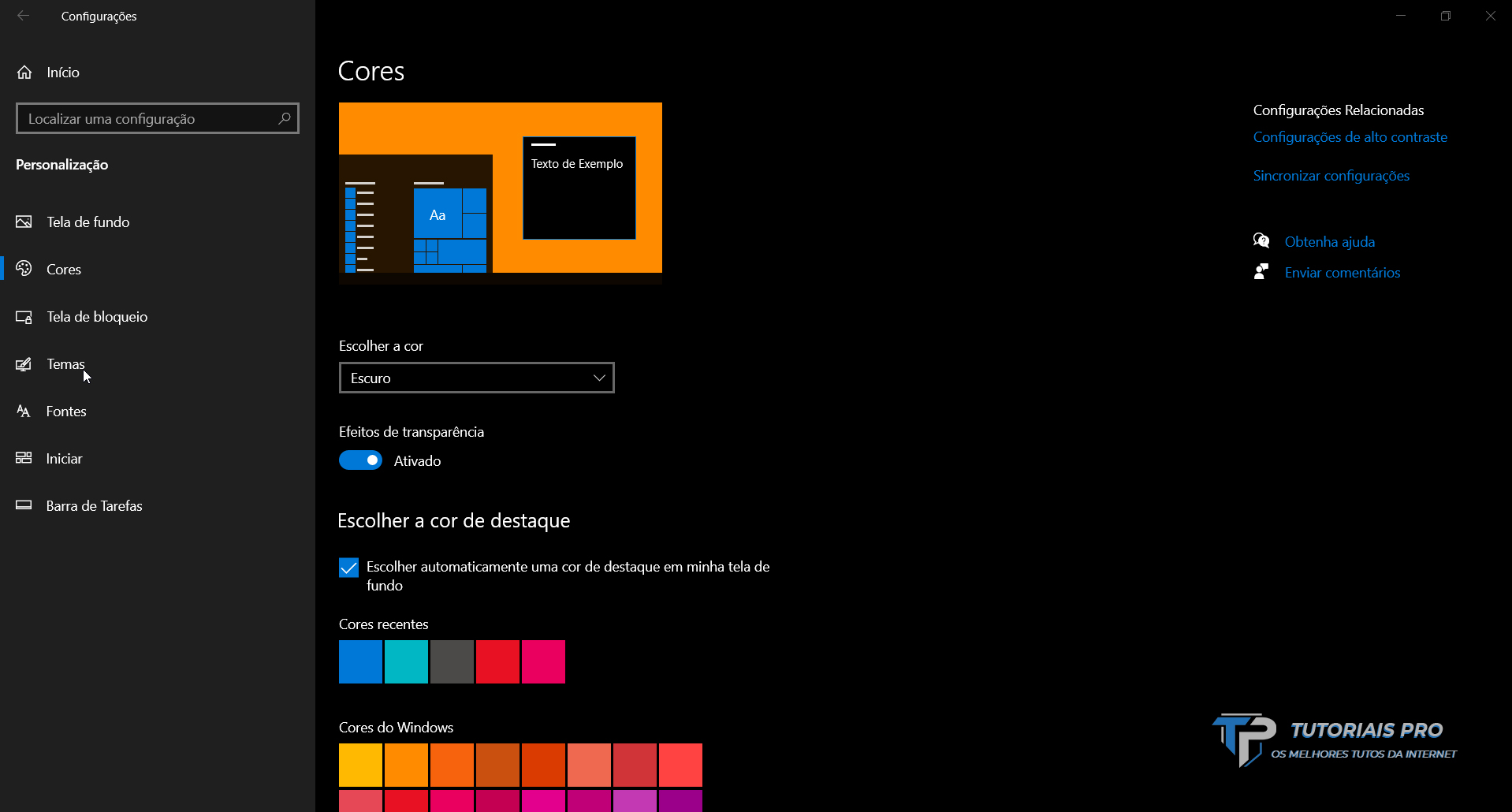Select the Fontes icon in the sidebar
Viewport: 1512px width, 812px height.
point(23,411)
